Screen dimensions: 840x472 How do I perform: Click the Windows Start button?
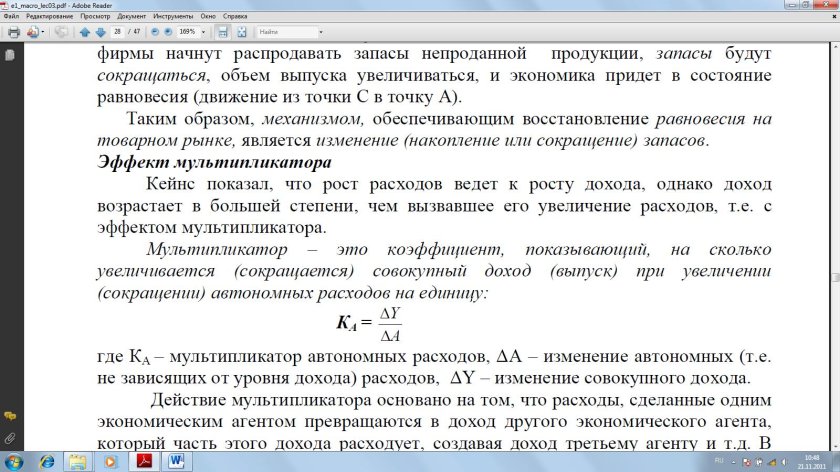pyautogui.click(x=16, y=460)
